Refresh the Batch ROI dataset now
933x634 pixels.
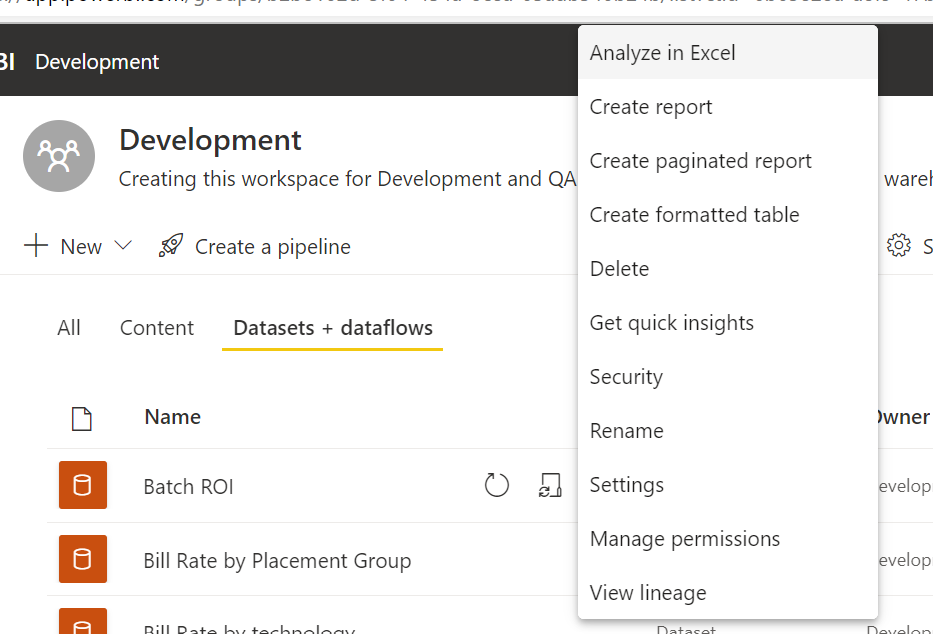497,485
